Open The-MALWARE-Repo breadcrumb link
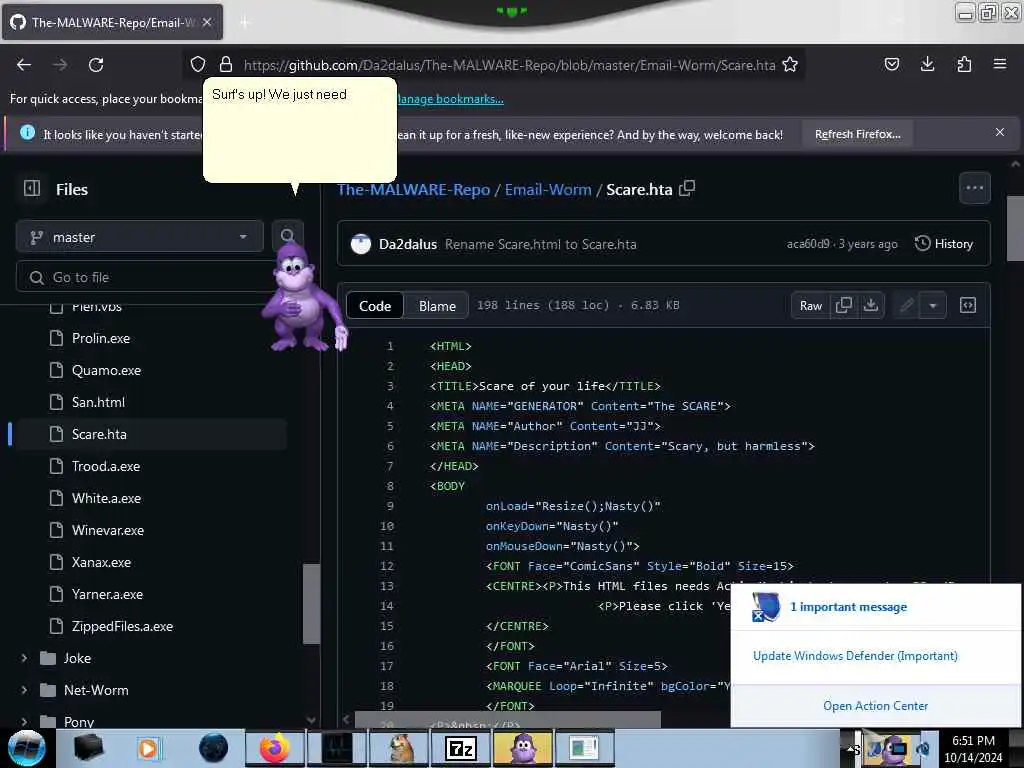Screen dimensions: 1024x768 pyautogui.click(x=413, y=189)
